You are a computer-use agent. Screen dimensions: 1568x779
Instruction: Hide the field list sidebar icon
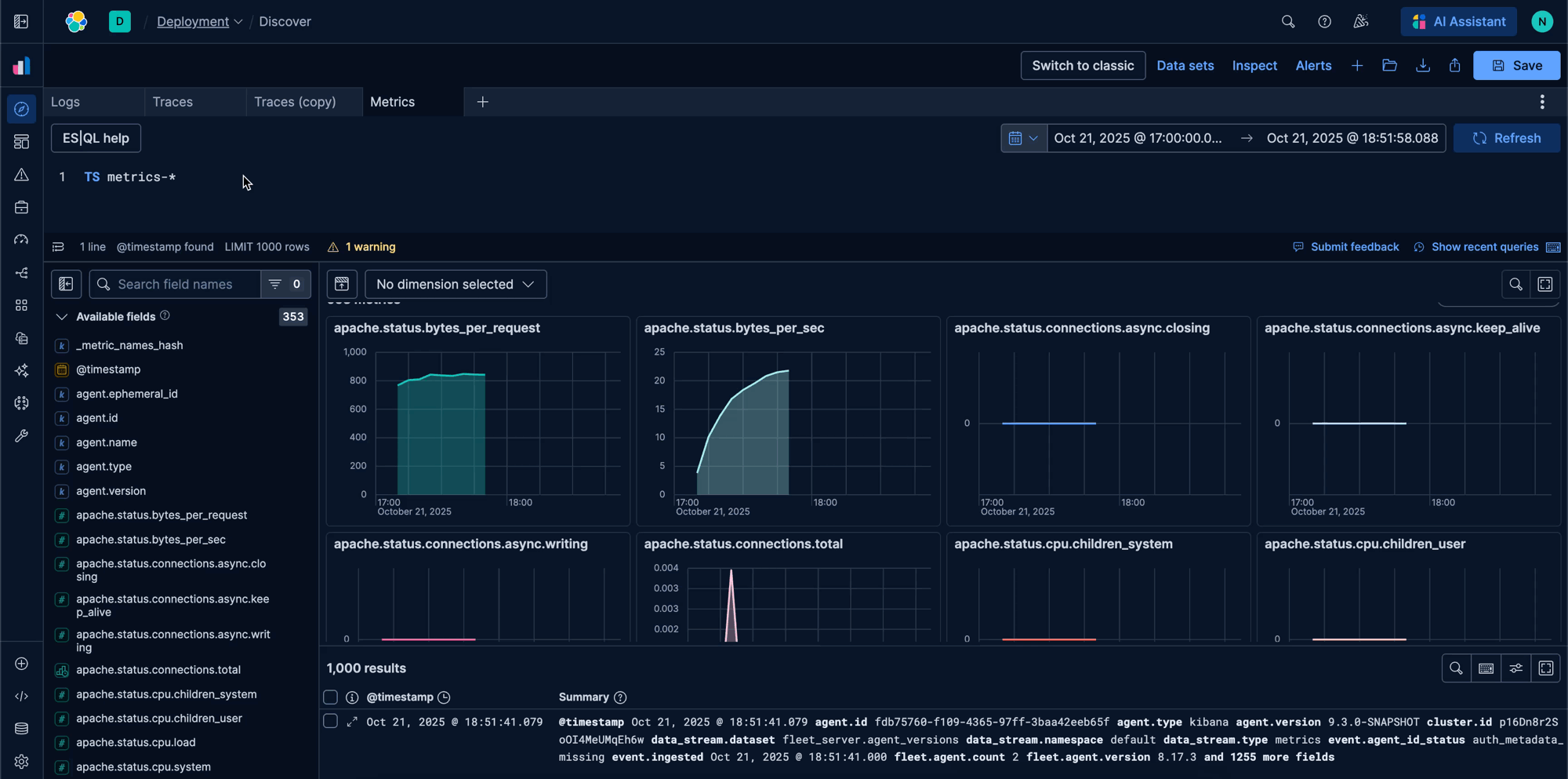pos(67,284)
